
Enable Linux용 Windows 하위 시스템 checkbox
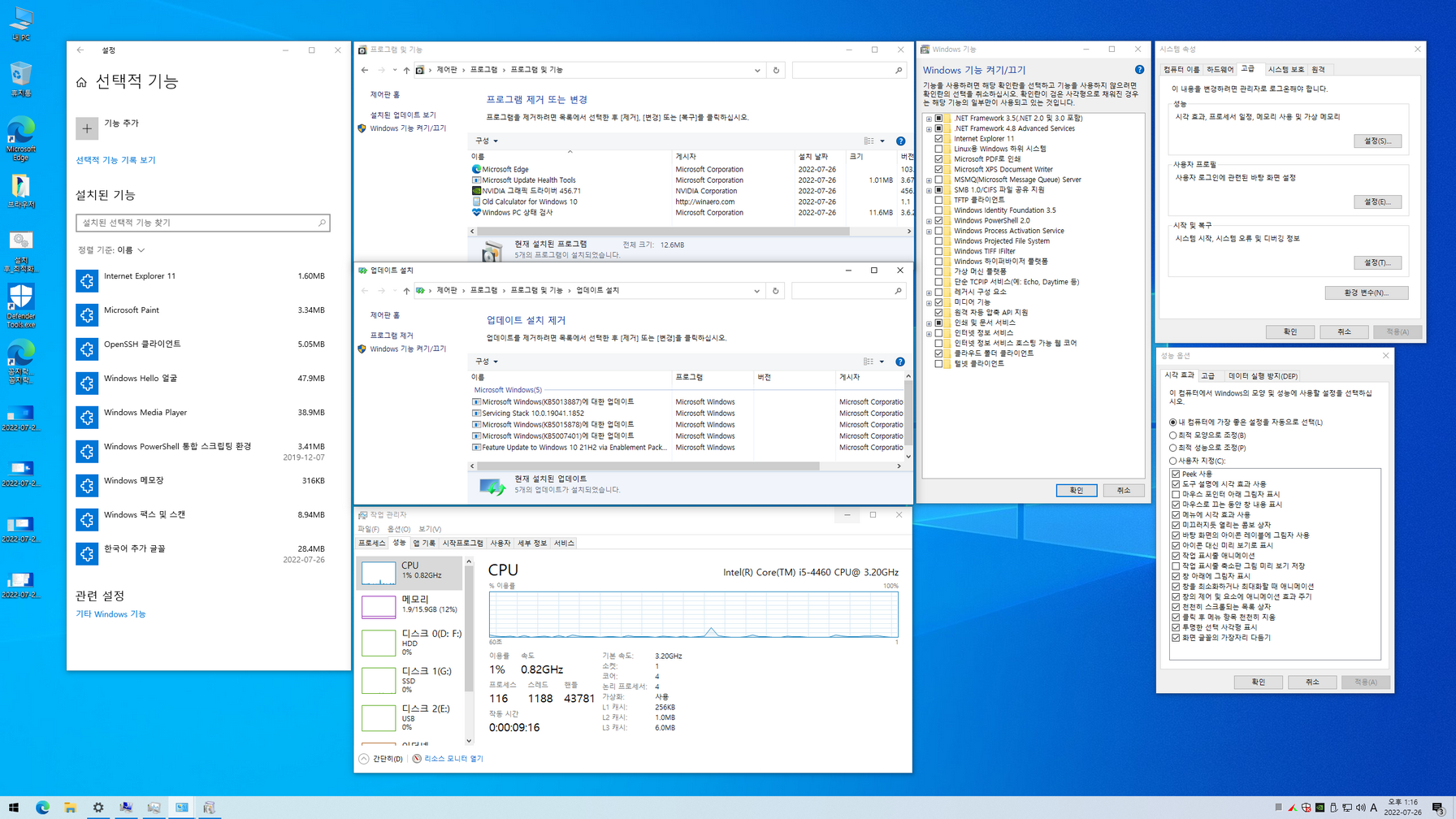[x=938, y=149]
